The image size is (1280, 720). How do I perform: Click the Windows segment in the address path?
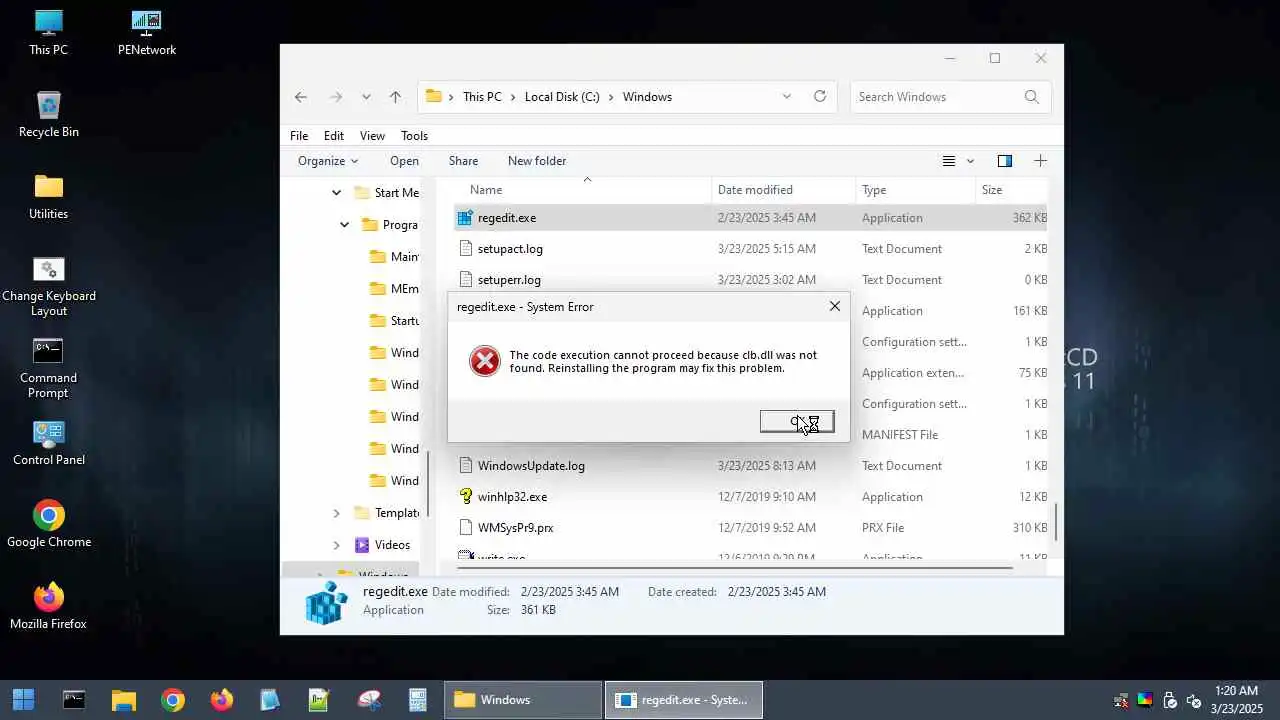pos(647,97)
